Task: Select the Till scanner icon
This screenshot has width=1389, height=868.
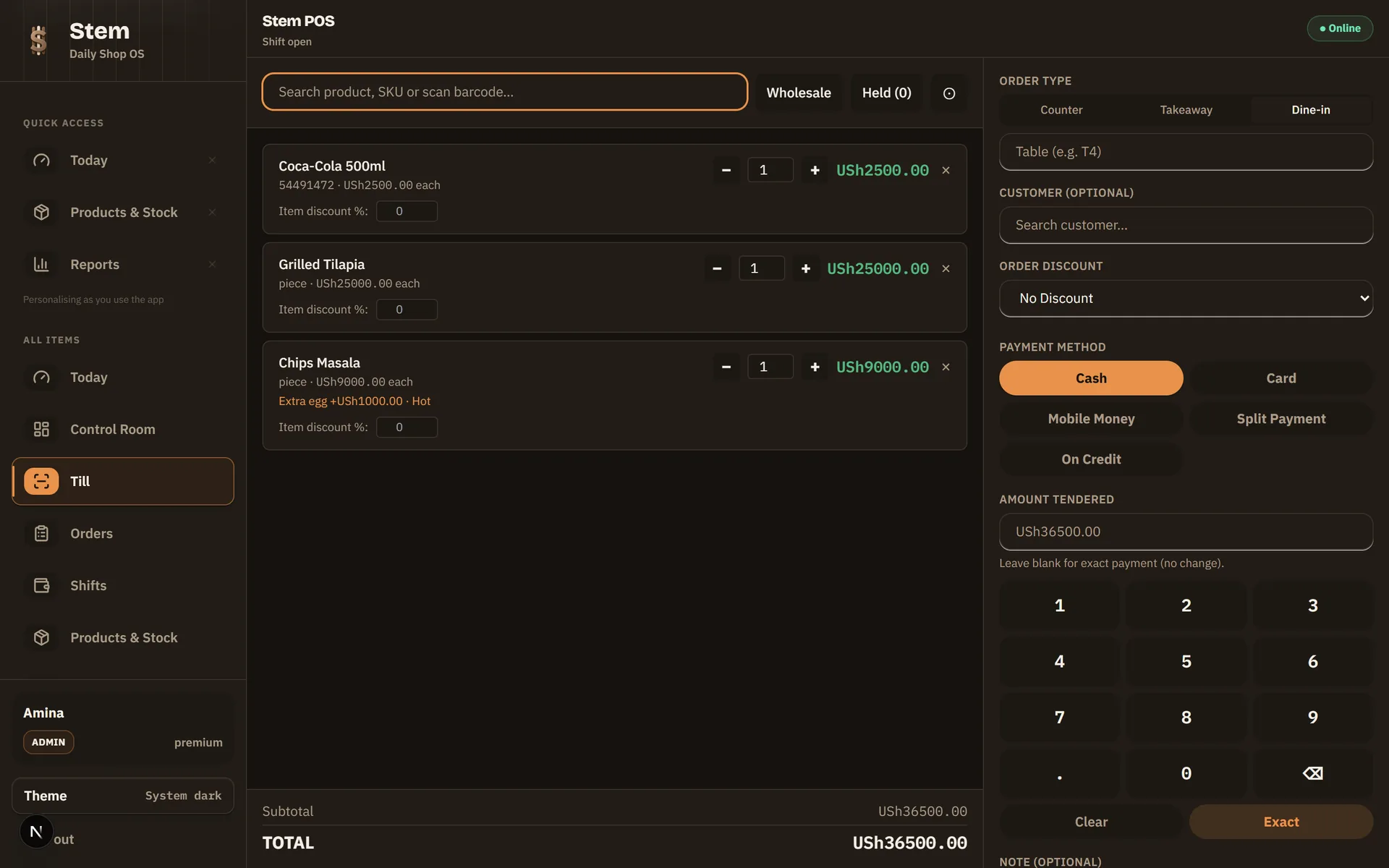Action: (x=41, y=482)
